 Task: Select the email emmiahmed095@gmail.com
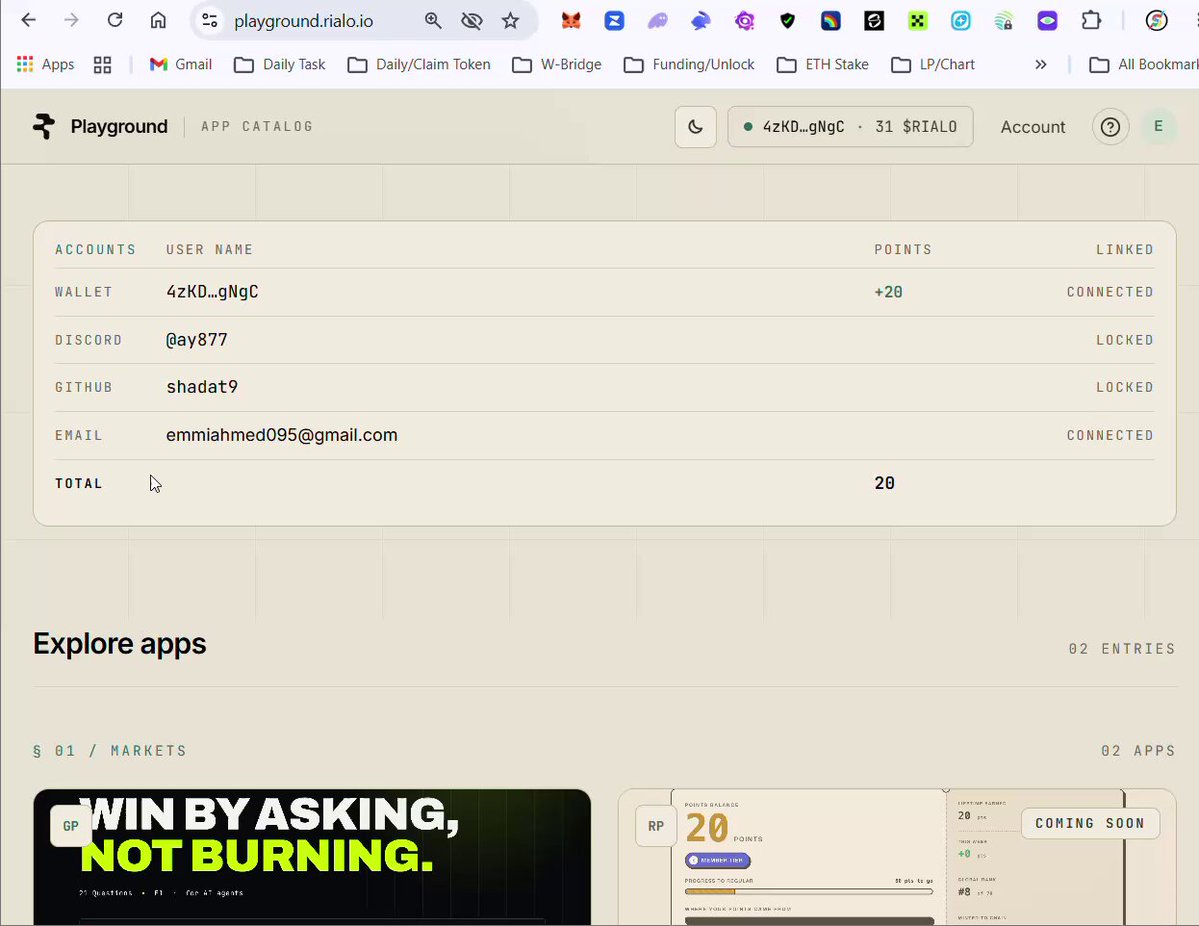point(281,435)
